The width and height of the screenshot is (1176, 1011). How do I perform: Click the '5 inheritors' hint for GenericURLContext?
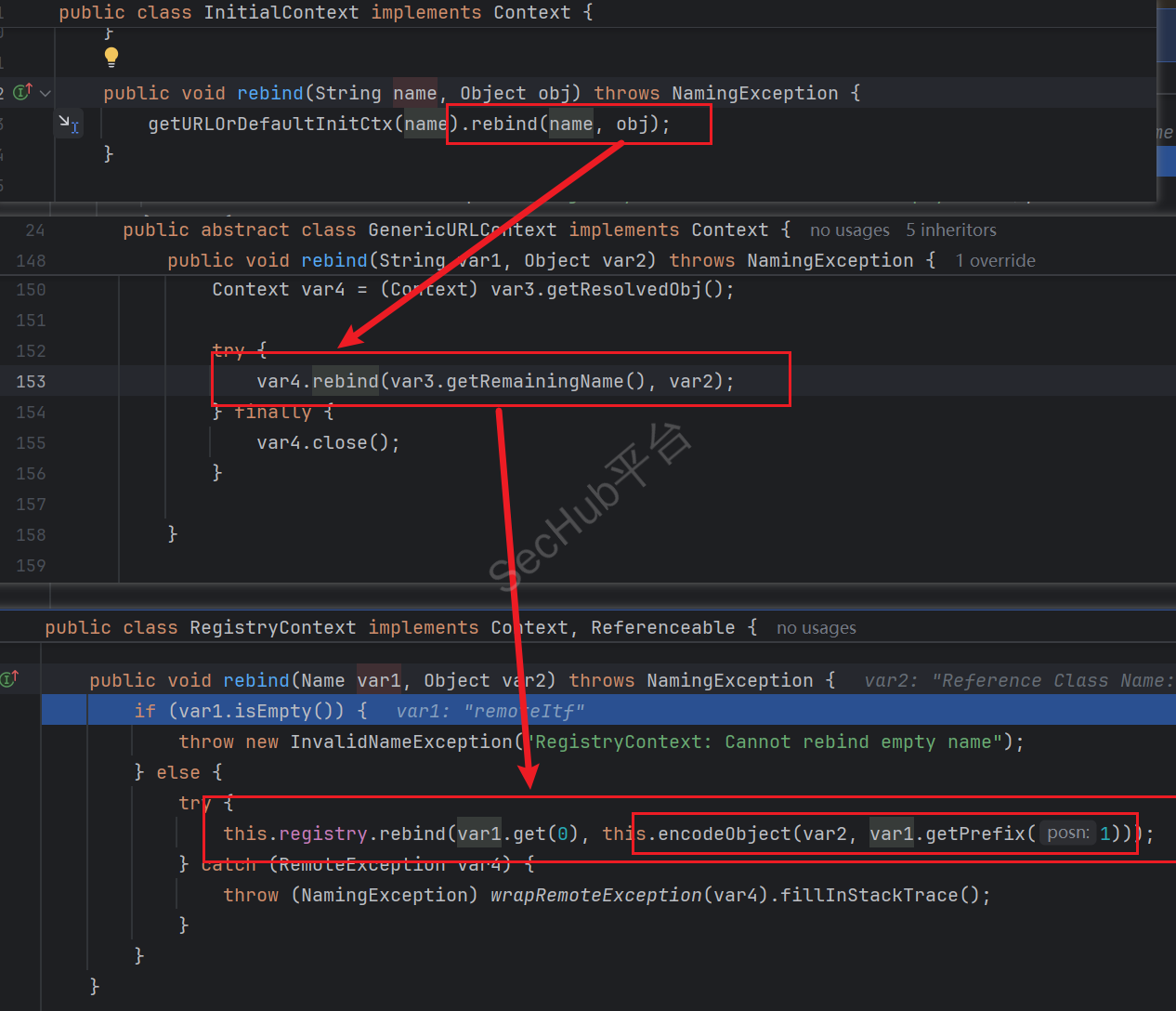(x=950, y=230)
